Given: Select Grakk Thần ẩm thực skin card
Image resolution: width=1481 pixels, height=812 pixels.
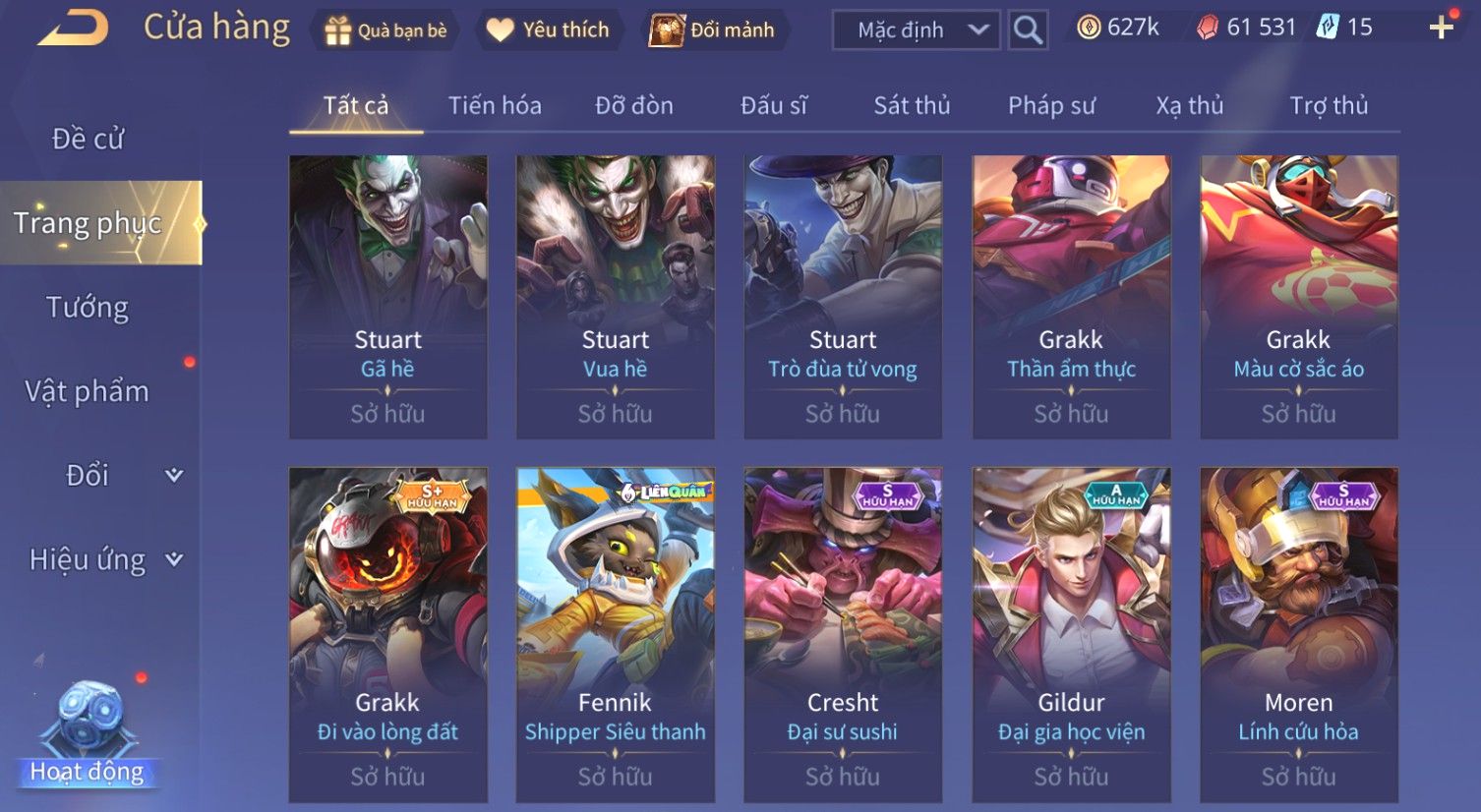Looking at the screenshot, I should click(x=1071, y=297).
